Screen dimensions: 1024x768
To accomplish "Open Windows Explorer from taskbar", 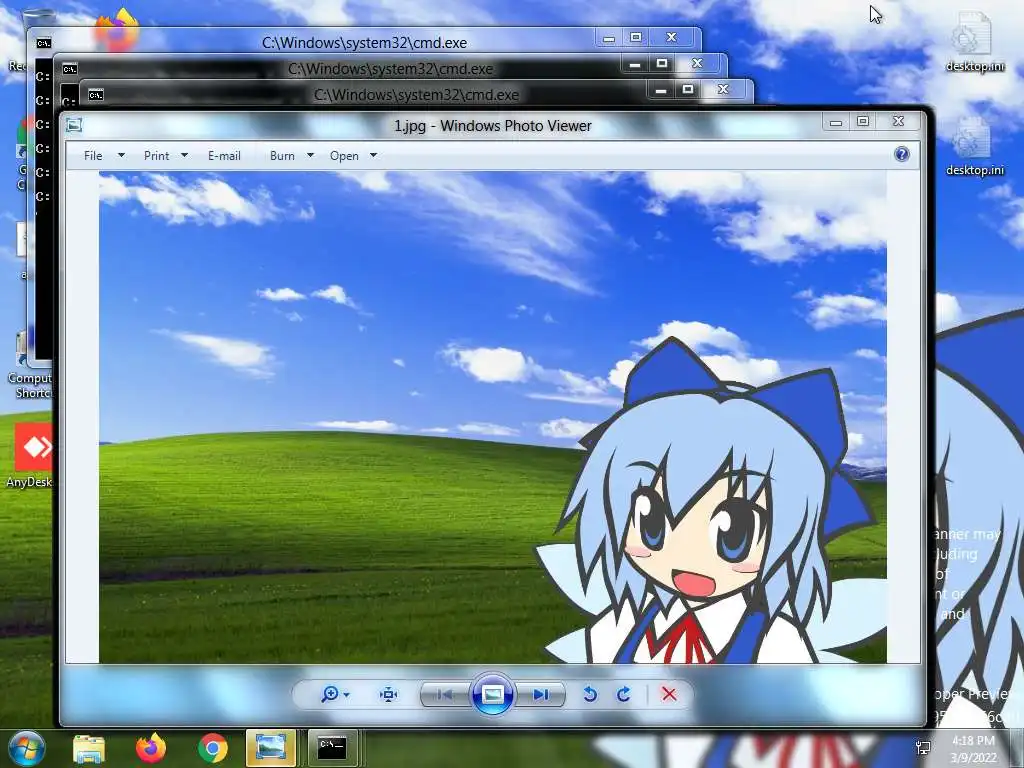I will (x=89, y=748).
